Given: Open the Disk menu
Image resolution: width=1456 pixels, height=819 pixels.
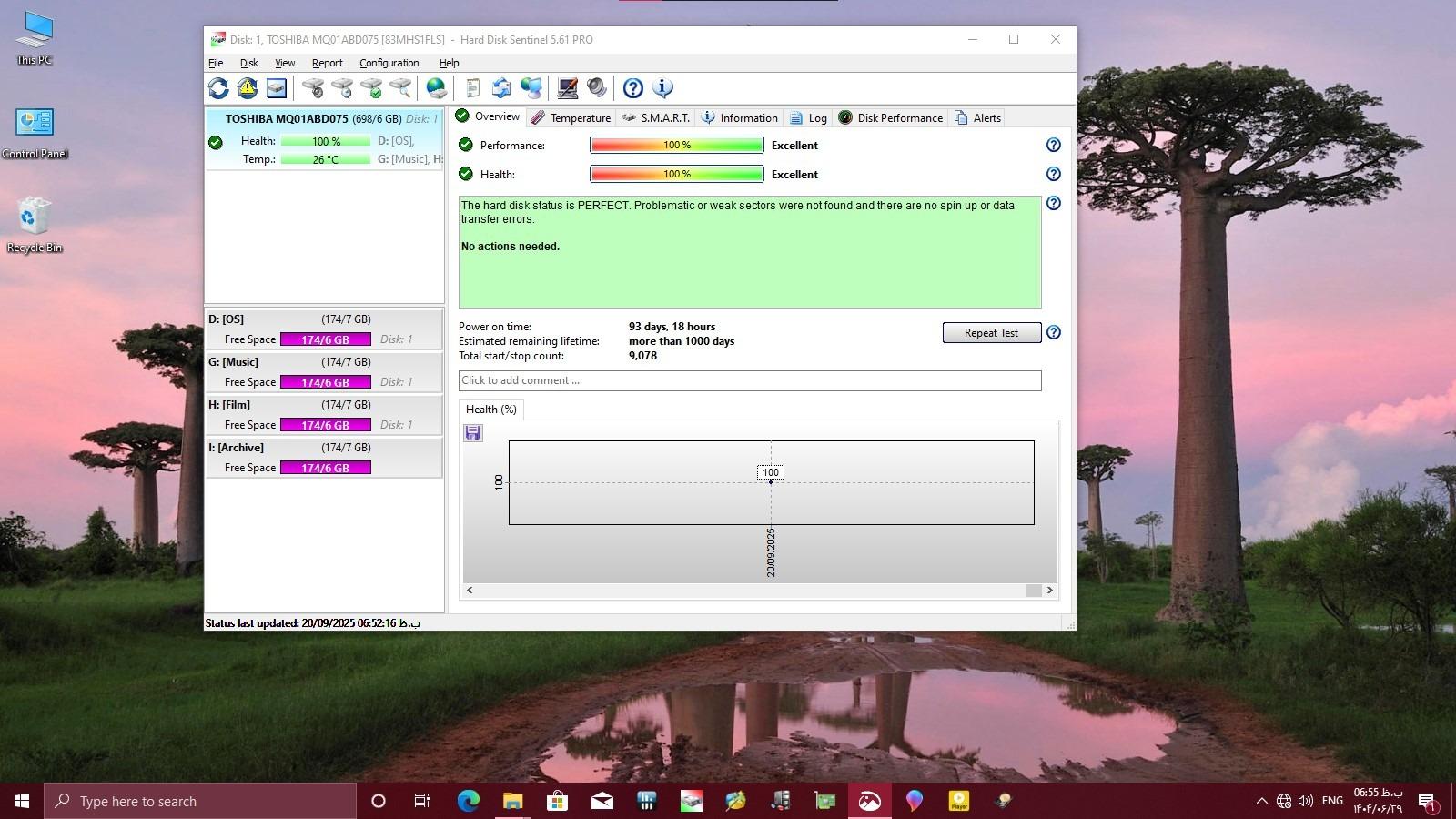Looking at the screenshot, I should pos(248,63).
